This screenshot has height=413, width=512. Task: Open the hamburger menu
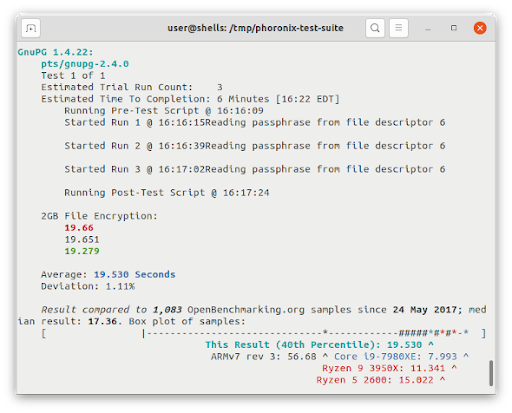[399, 28]
